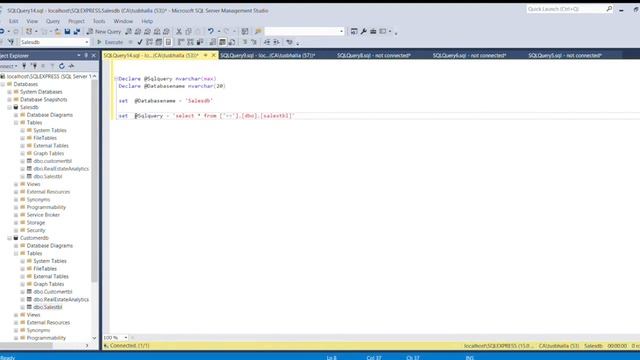Screen dimensions: 640x360
Task: Expand the Database Snapshots node
Action: 9,100
